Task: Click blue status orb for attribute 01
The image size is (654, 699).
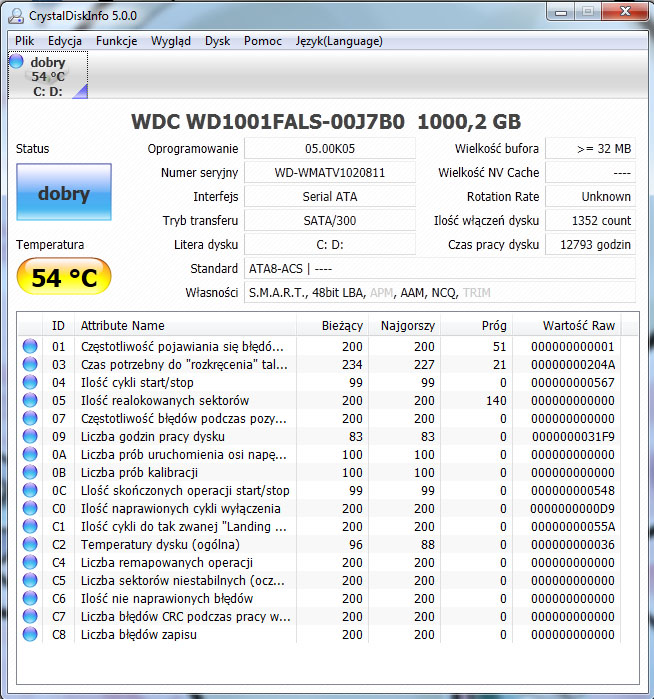Action: [x=30, y=347]
